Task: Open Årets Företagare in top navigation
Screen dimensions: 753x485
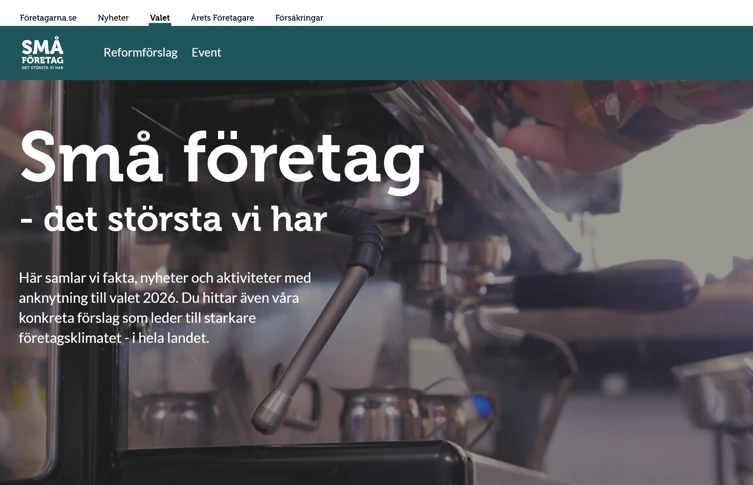Action: point(222,18)
